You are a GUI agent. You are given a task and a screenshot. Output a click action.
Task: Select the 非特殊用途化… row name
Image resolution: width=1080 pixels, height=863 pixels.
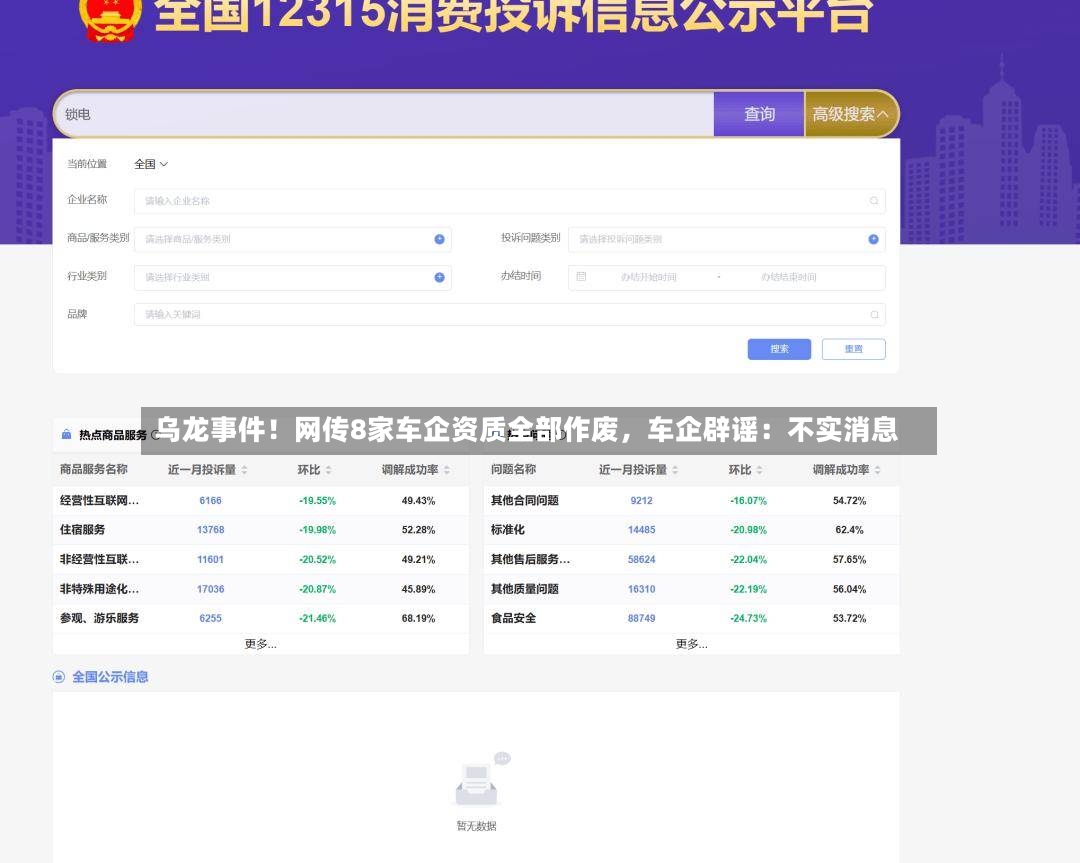point(99,589)
